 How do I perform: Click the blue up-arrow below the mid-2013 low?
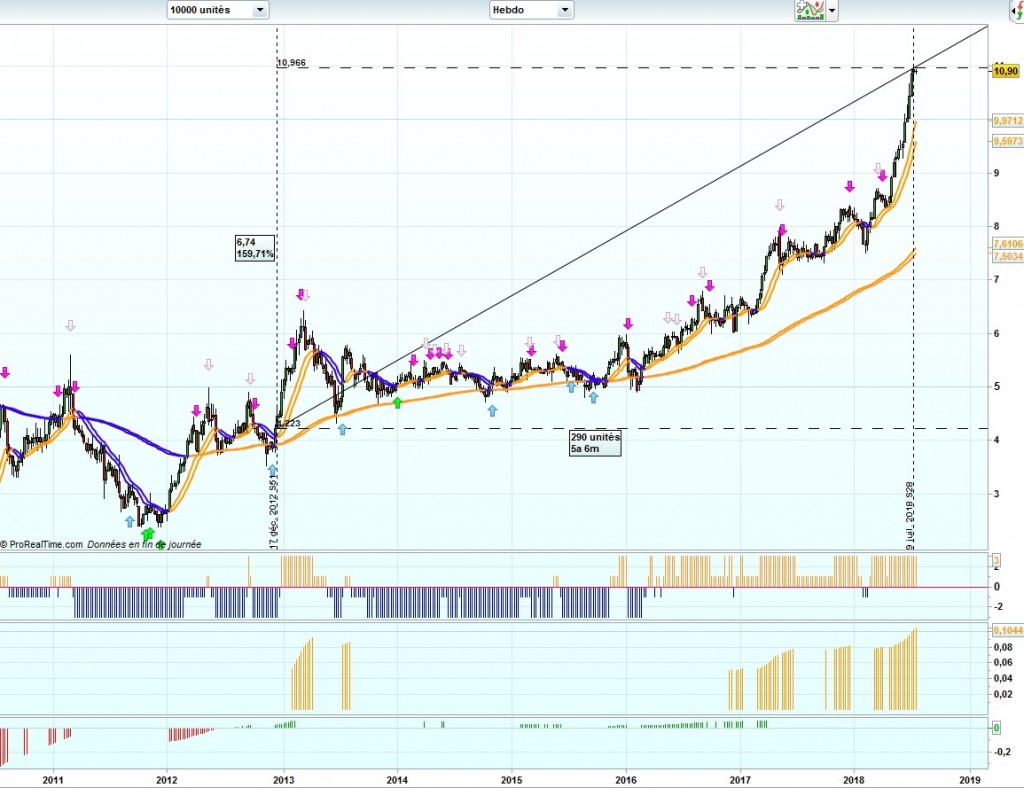pos(342,429)
